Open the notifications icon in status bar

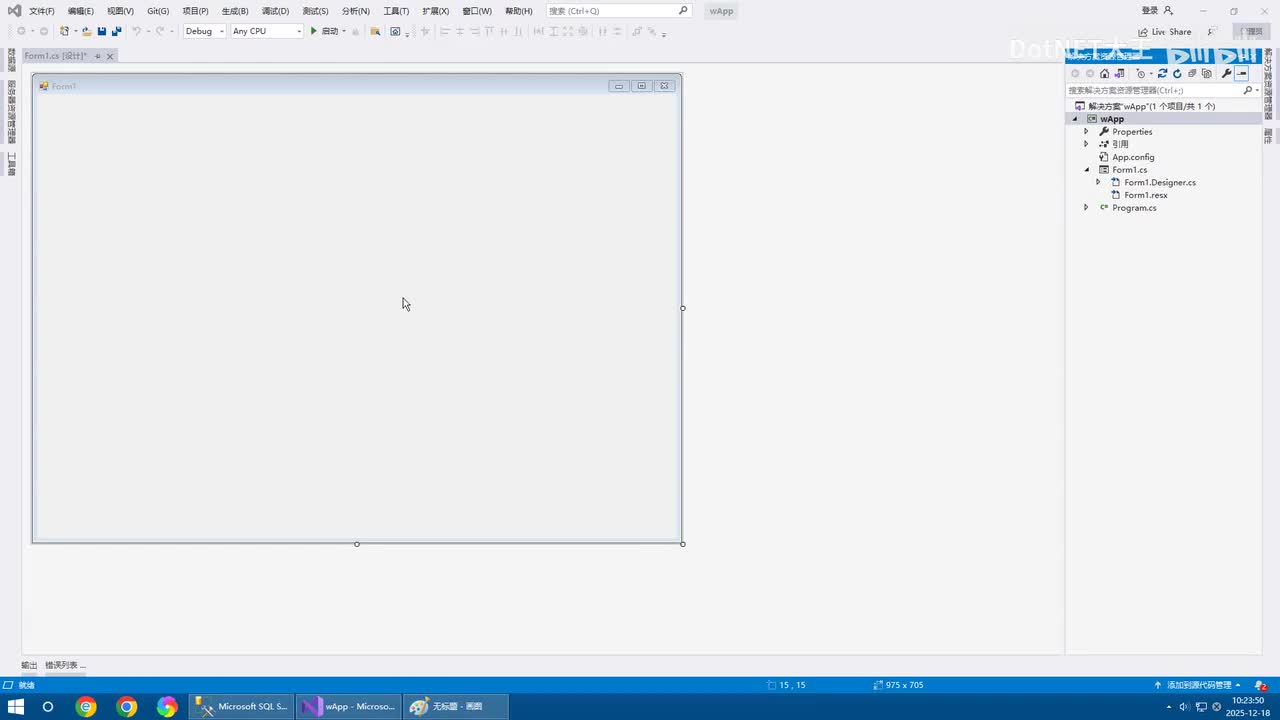pyautogui.click(x=1261, y=685)
